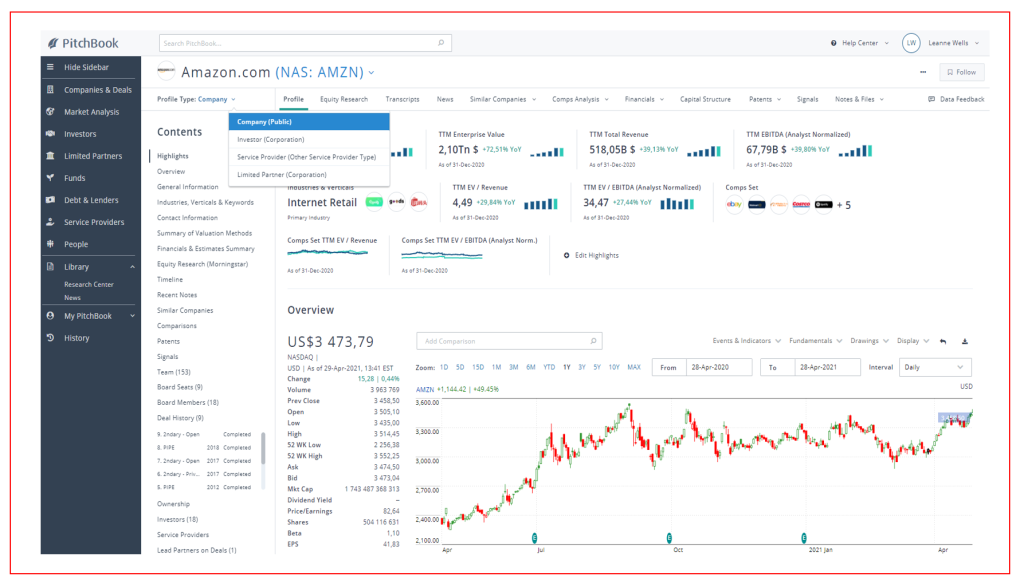This screenshot has height=584, width=1024.
Task: Collapse the Library sidebar section
Action: (133, 267)
